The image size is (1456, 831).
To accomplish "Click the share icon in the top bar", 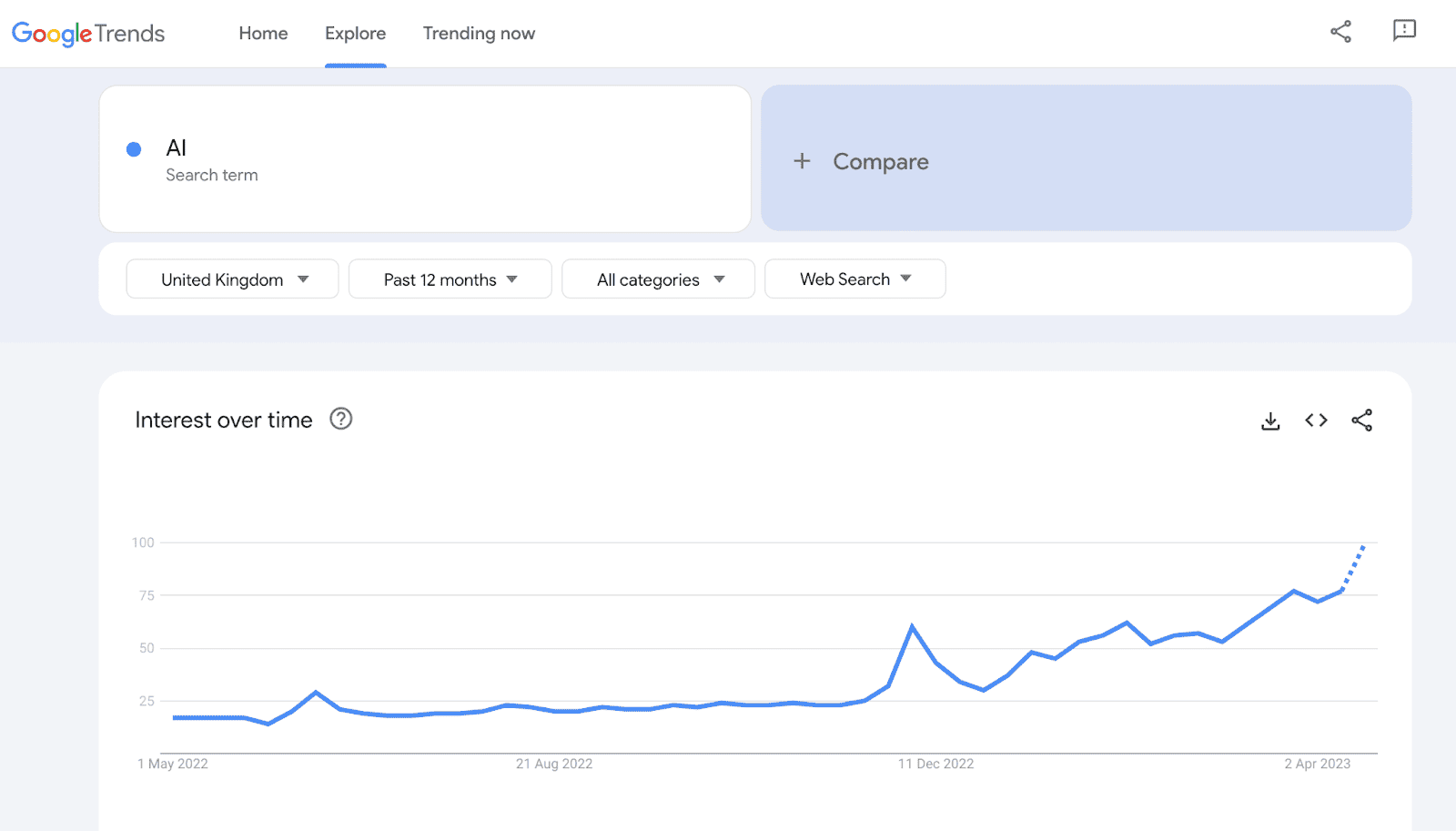I will [x=1340, y=31].
